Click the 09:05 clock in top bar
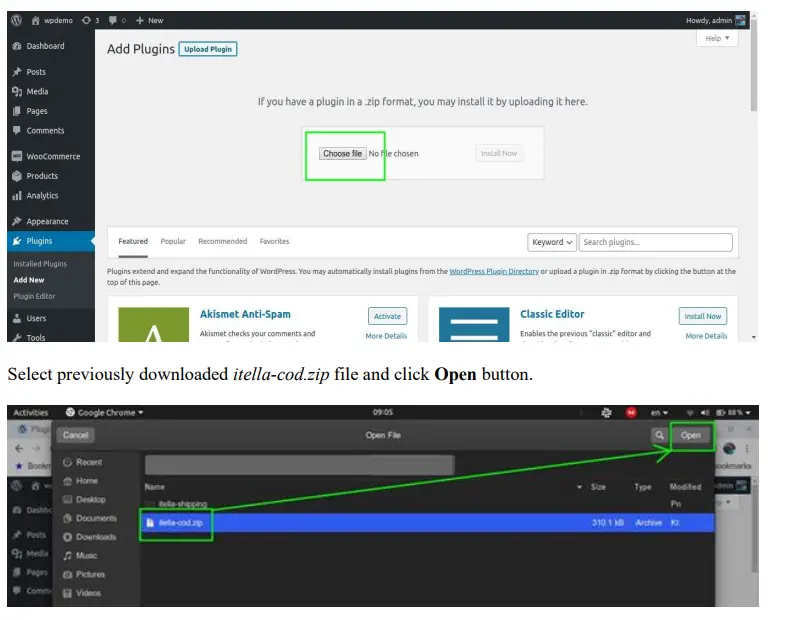Viewport: 787px width, 620px height. [x=383, y=412]
